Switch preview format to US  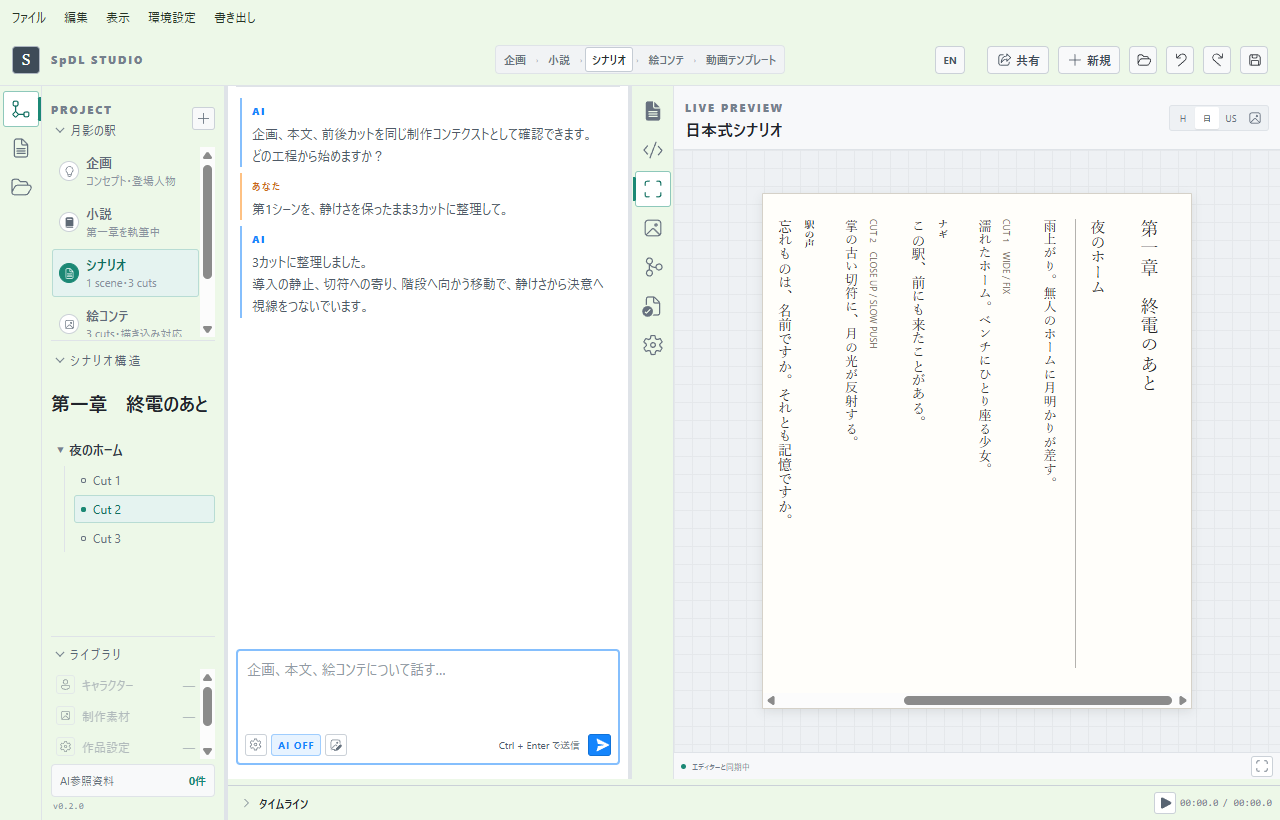[x=1231, y=118]
